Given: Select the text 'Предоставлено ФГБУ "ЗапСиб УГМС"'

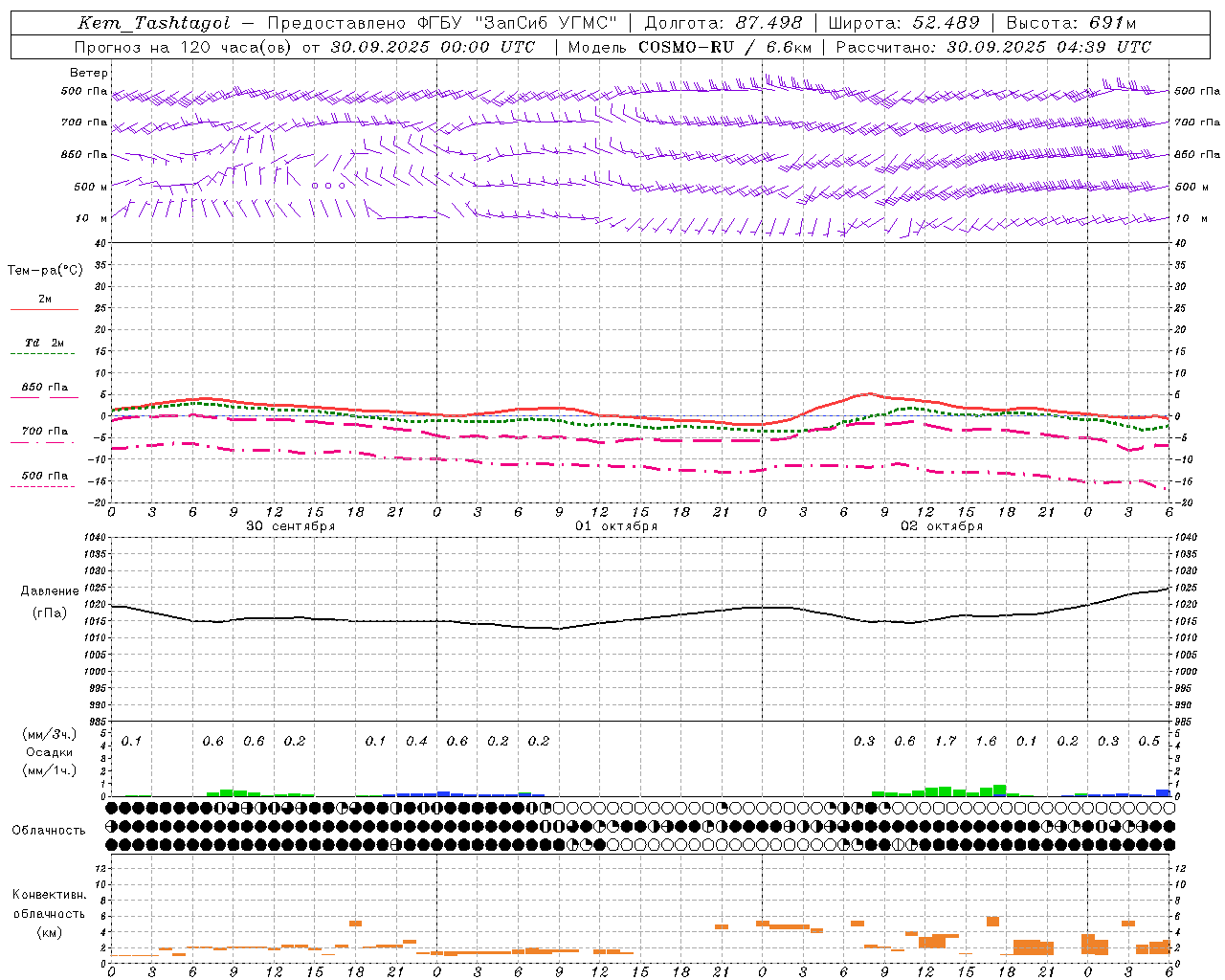Looking at the screenshot, I should pos(442,23).
